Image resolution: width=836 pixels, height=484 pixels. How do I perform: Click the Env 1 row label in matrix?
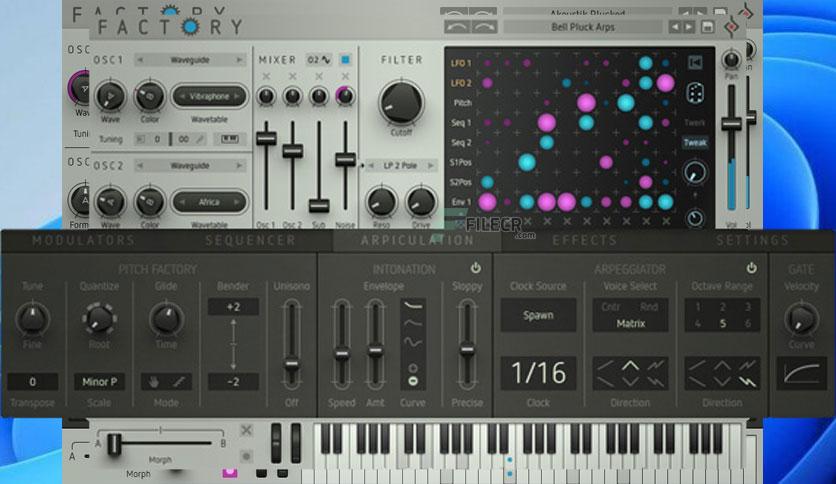(x=461, y=202)
